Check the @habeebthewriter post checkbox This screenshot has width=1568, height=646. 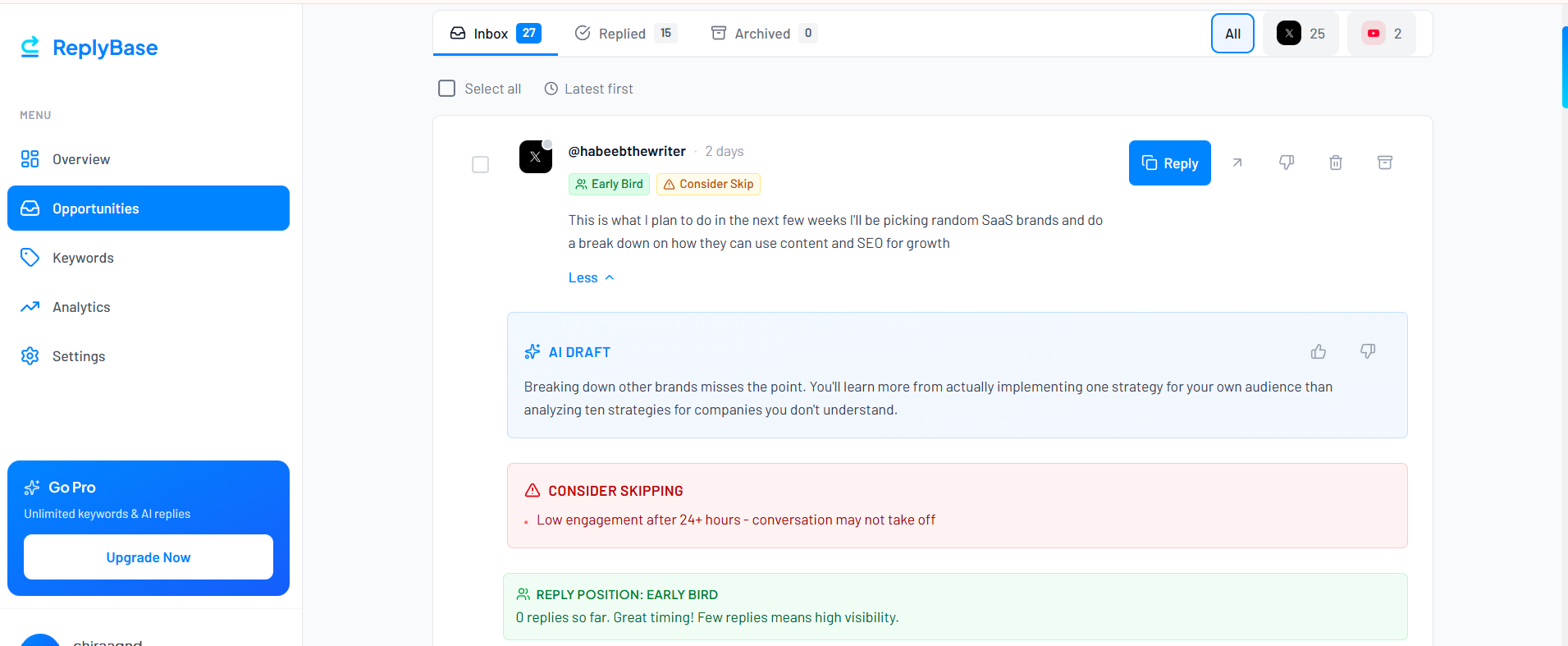(481, 165)
